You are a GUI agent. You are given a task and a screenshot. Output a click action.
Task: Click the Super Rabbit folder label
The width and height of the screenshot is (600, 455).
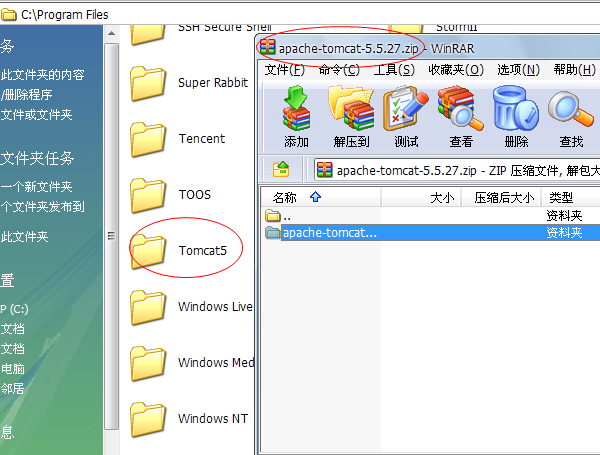click(213, 83)
